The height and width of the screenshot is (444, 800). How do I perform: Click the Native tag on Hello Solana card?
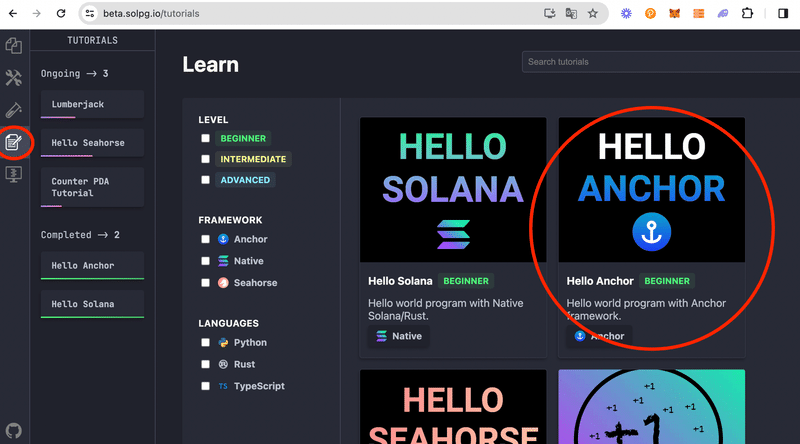click(399, 336)
